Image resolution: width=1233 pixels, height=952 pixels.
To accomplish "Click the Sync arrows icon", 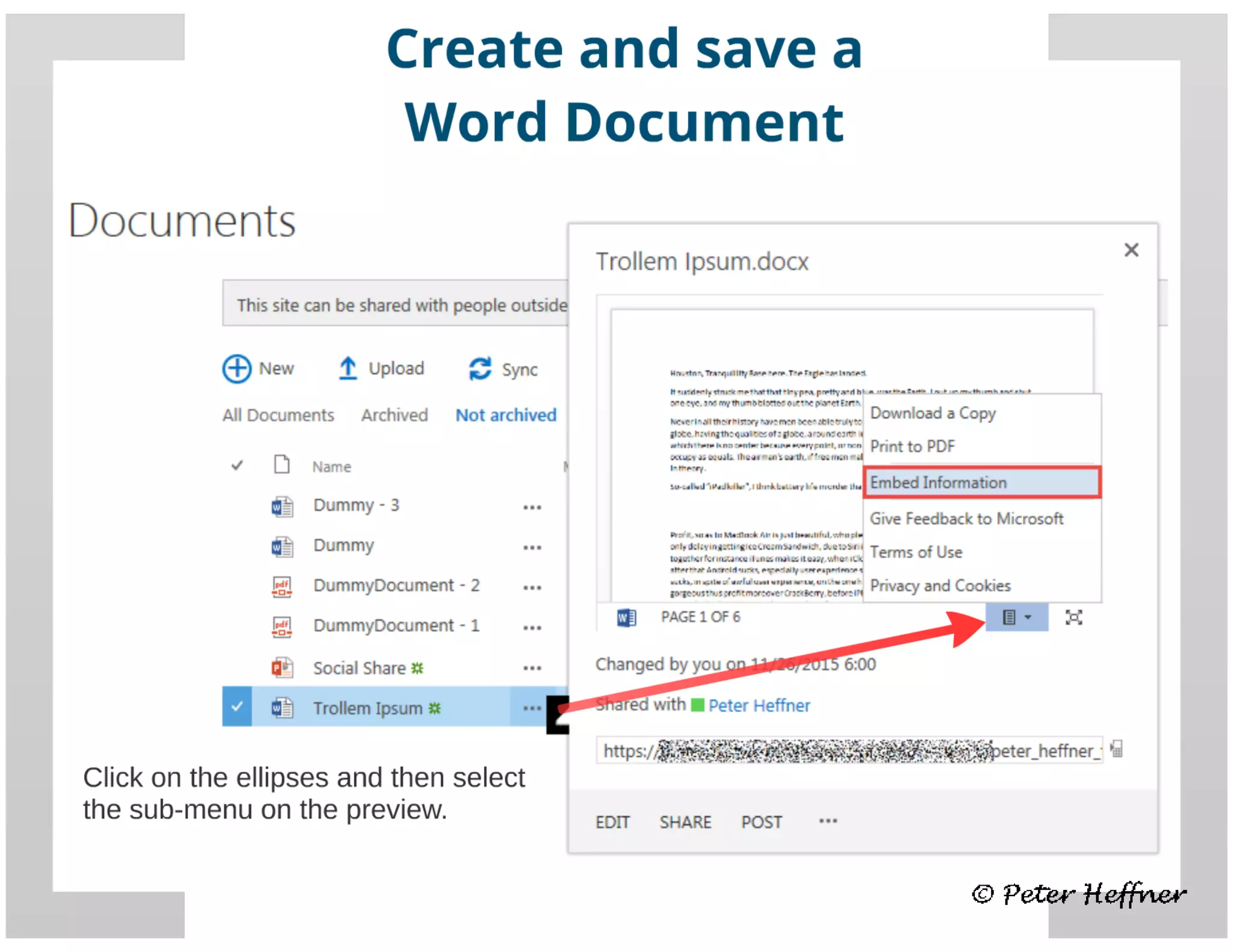I will click(480, 369).
